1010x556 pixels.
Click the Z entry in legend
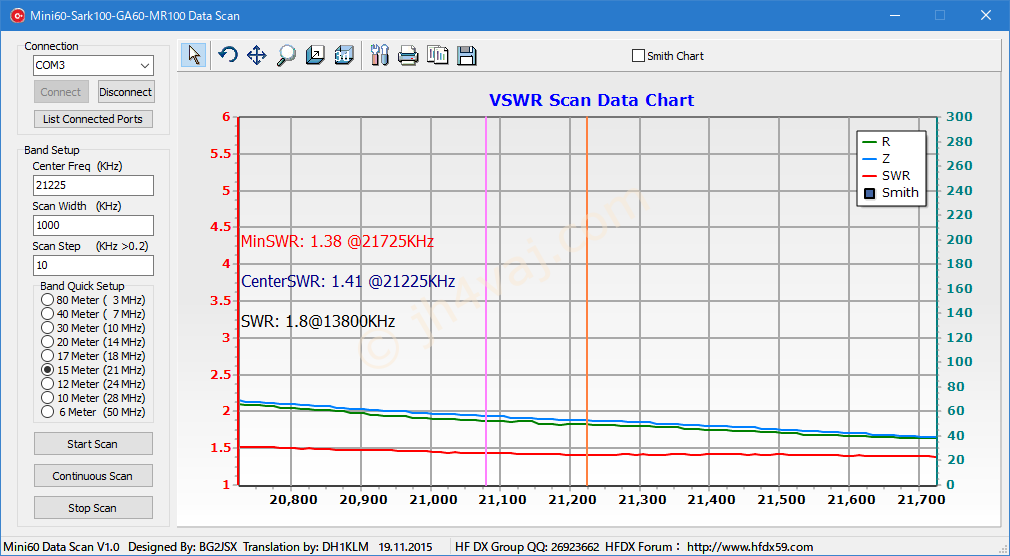point(877,158)
